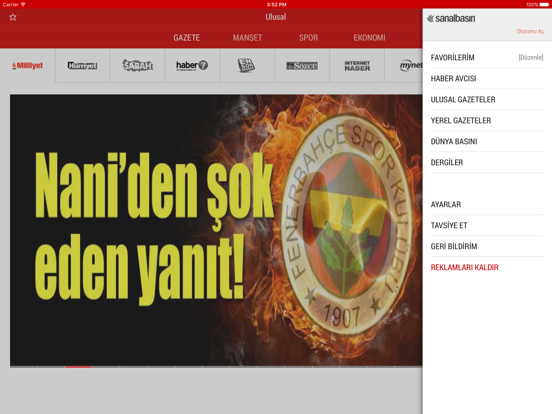Viewport: 552px width, 414px height.
Task: Switch to the SPOR tab
Action: pos(308,38)
